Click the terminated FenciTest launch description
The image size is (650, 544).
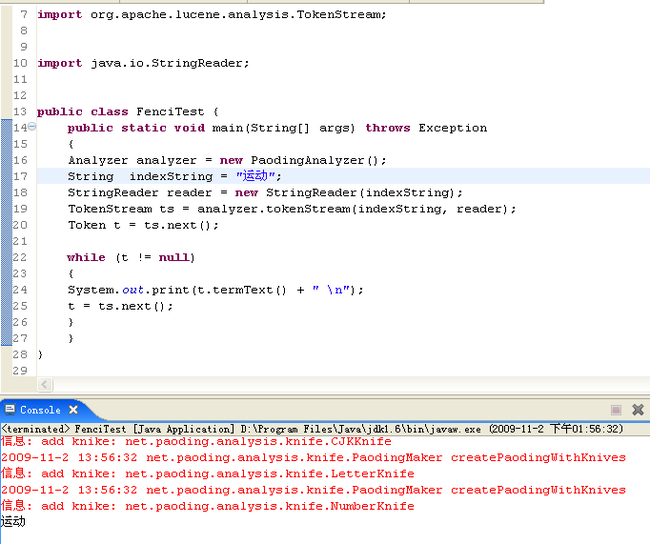click(313, 429)
